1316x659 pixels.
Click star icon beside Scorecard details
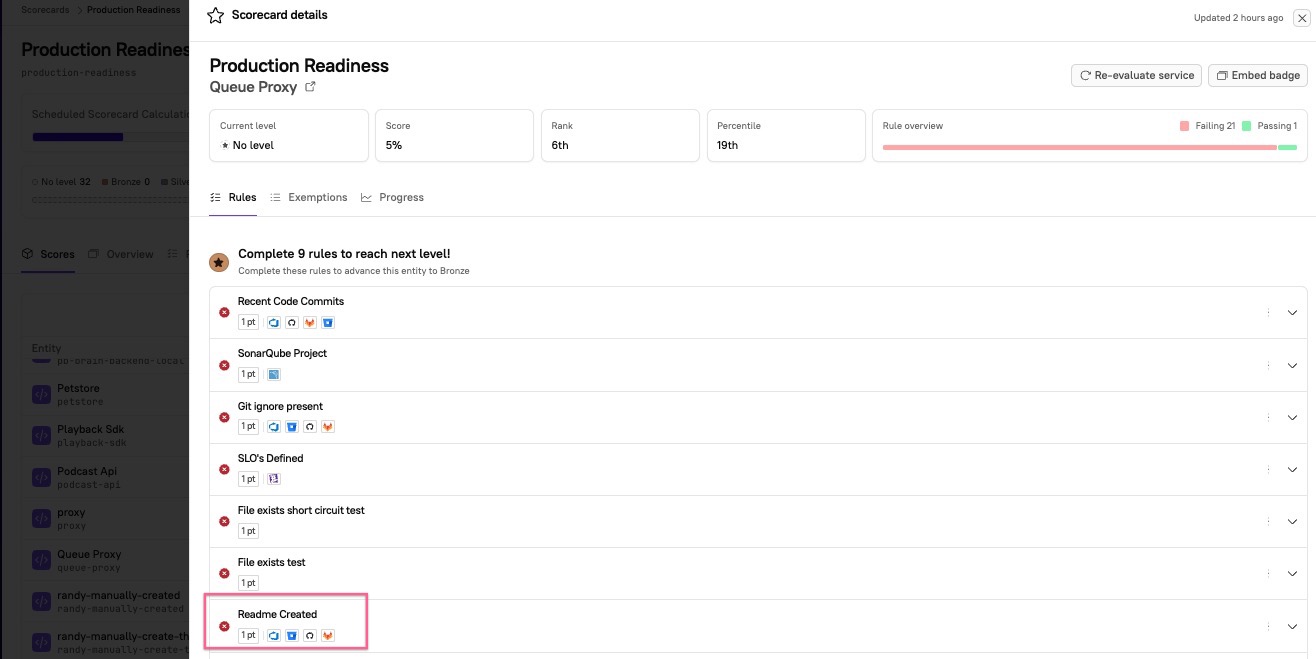click(x=215, y=16)
